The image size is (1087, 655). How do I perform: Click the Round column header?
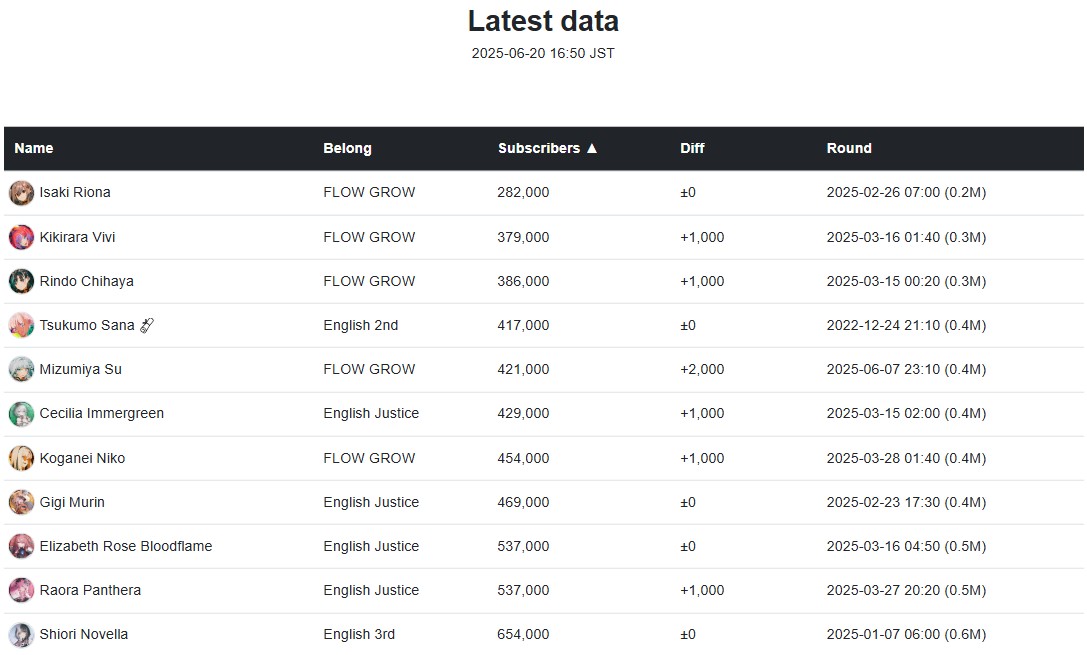[849, 148]
